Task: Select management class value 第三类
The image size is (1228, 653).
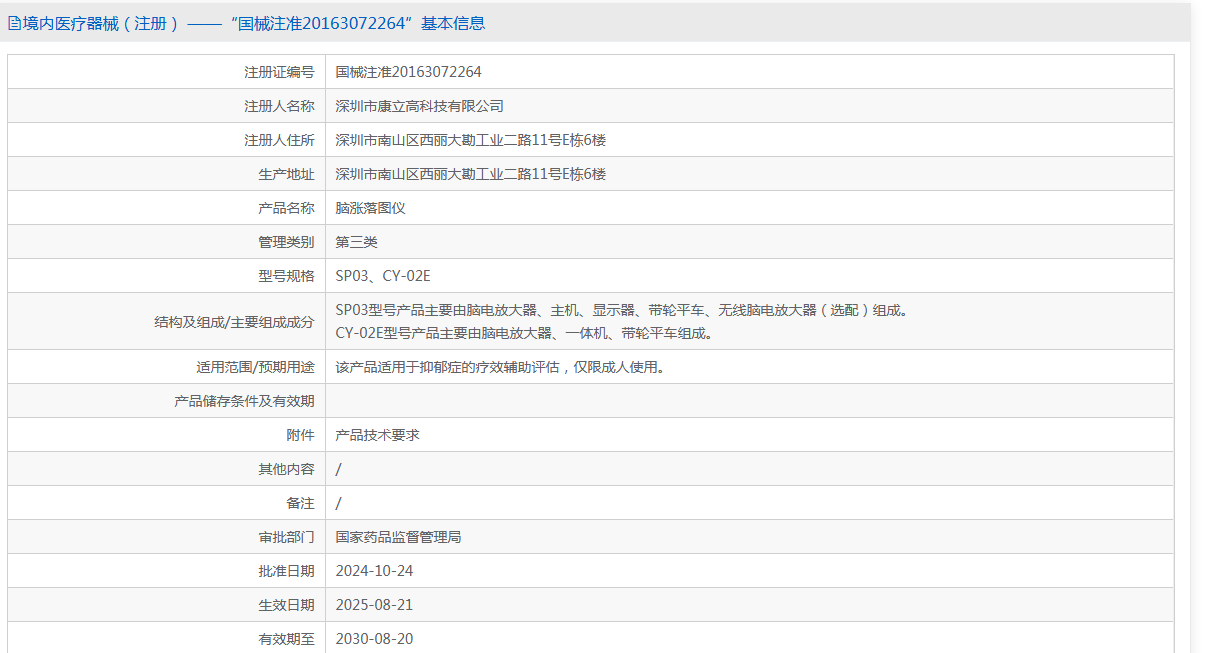Action: (356, 242)
